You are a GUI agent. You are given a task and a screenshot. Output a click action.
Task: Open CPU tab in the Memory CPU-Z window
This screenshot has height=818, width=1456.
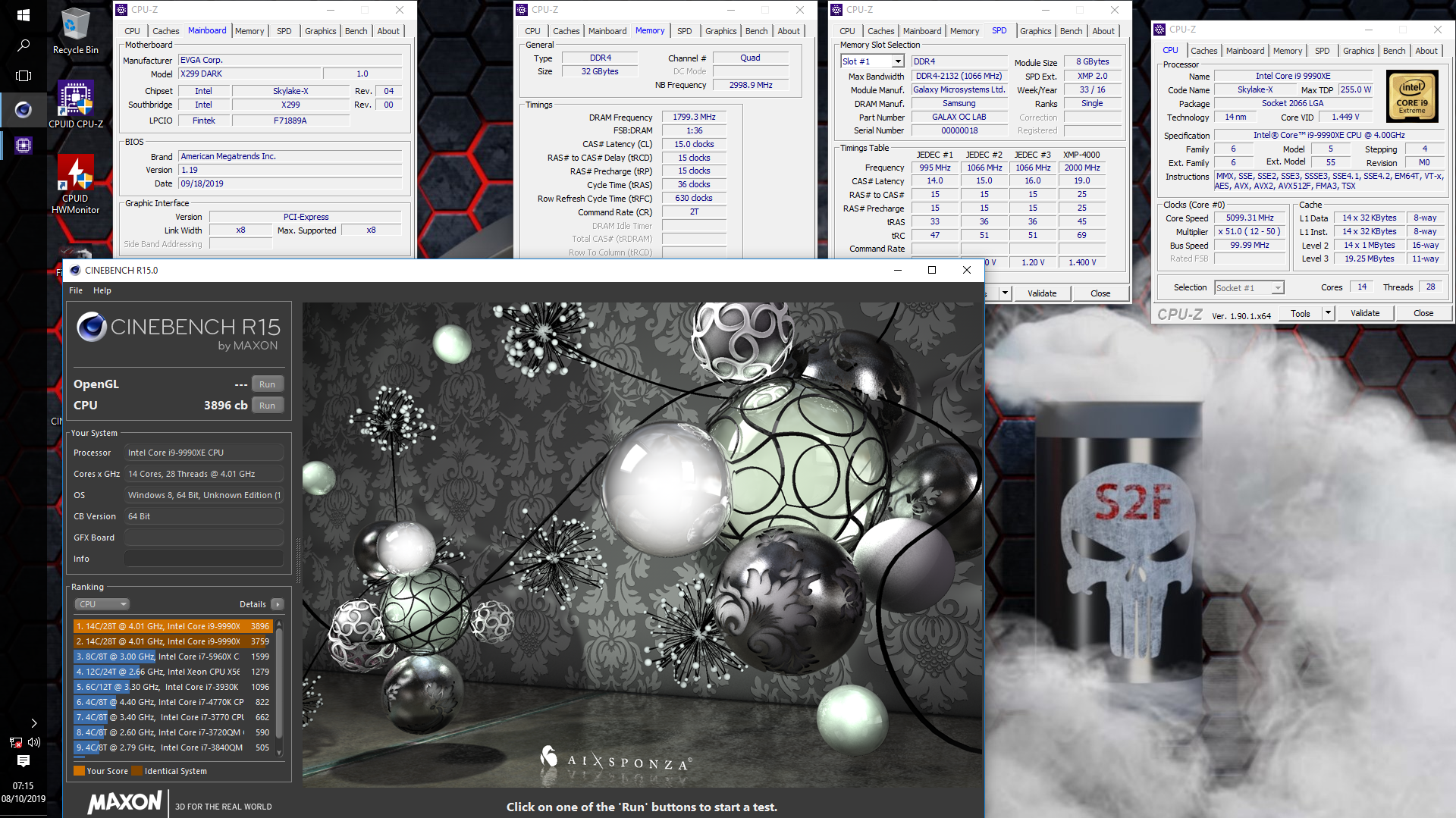(x=533, y=31)
